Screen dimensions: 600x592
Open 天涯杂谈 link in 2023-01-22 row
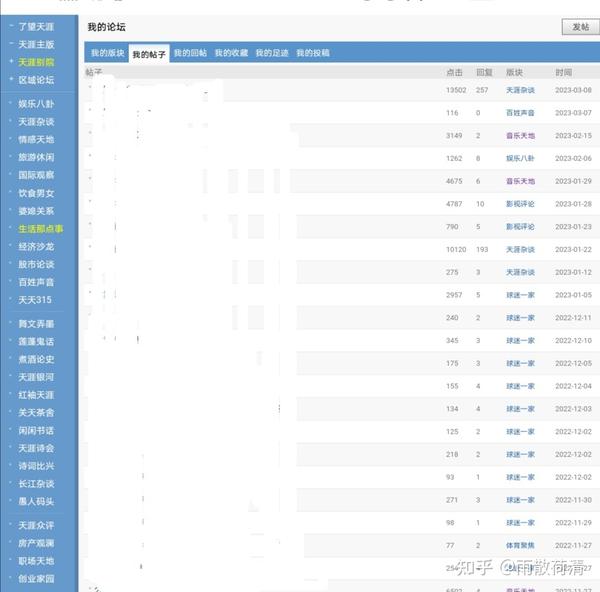pyautogui.click(x=520, y=250)
